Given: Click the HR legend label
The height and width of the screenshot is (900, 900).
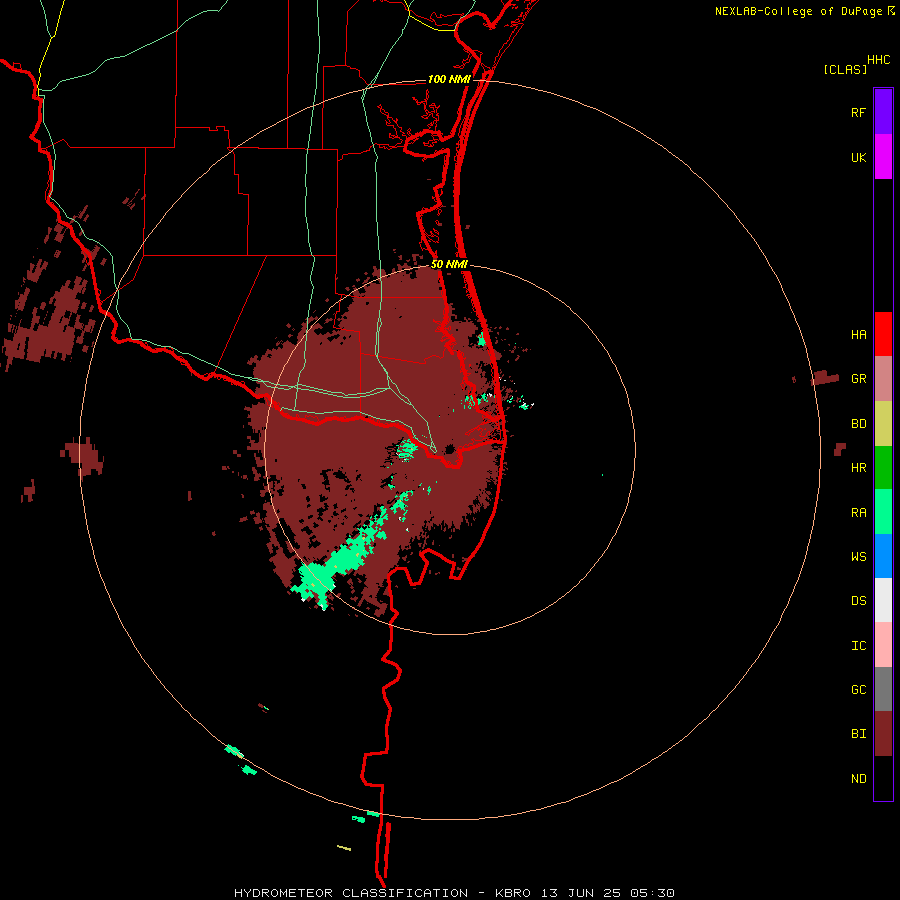Looking at the screenshot, I should tap(859, 468).
